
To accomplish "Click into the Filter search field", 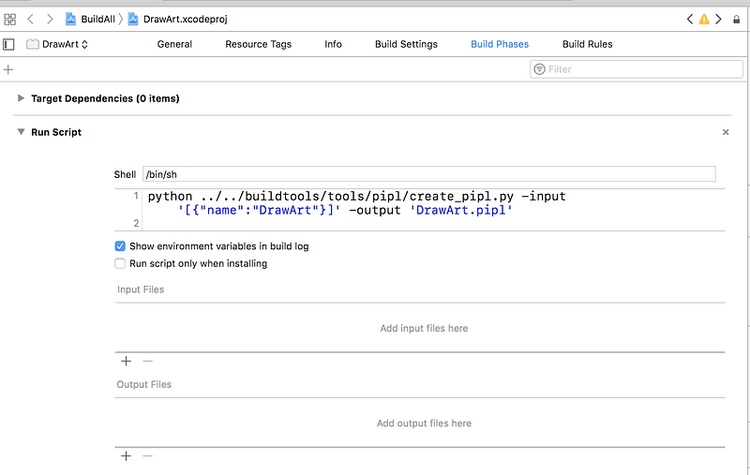I will tap(636, 69).
